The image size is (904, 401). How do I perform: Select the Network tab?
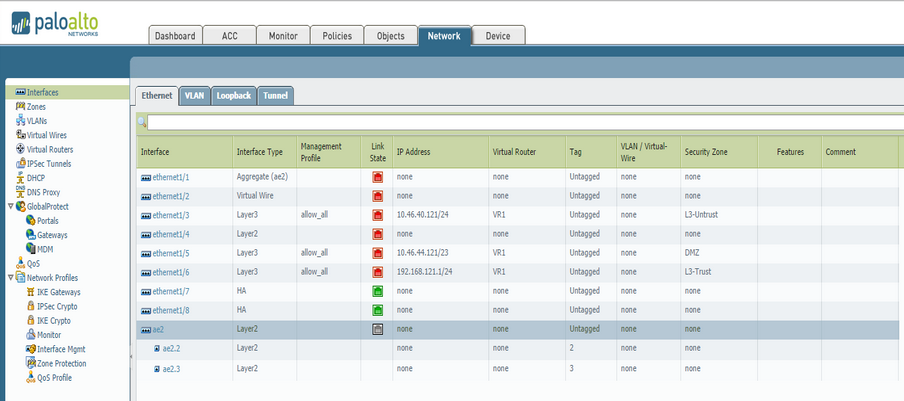tap(444, 36)
